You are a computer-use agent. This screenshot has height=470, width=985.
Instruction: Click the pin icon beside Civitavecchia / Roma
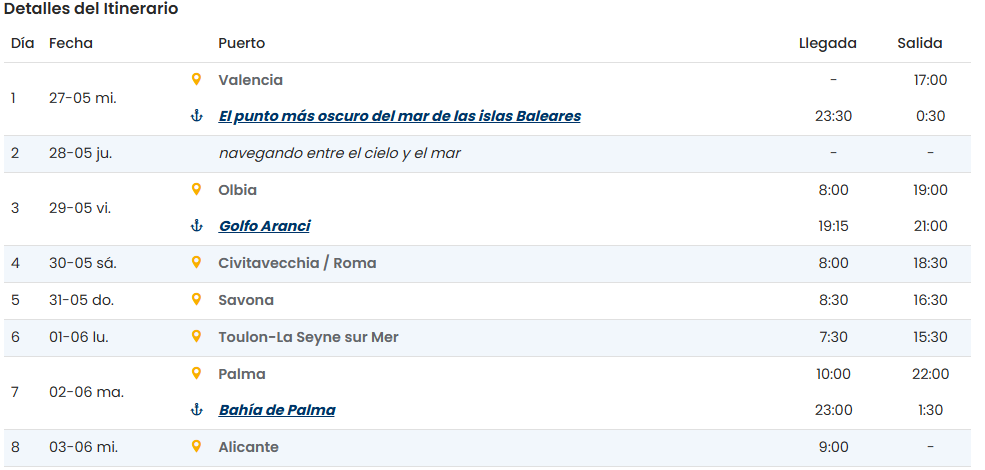(x=196, y=262)
